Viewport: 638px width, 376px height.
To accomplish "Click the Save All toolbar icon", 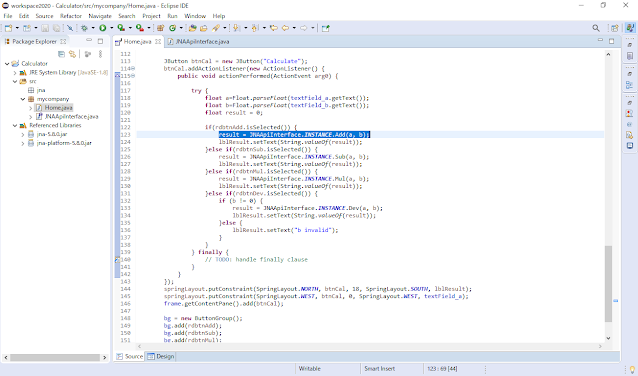I will click(x=57, y=28).
